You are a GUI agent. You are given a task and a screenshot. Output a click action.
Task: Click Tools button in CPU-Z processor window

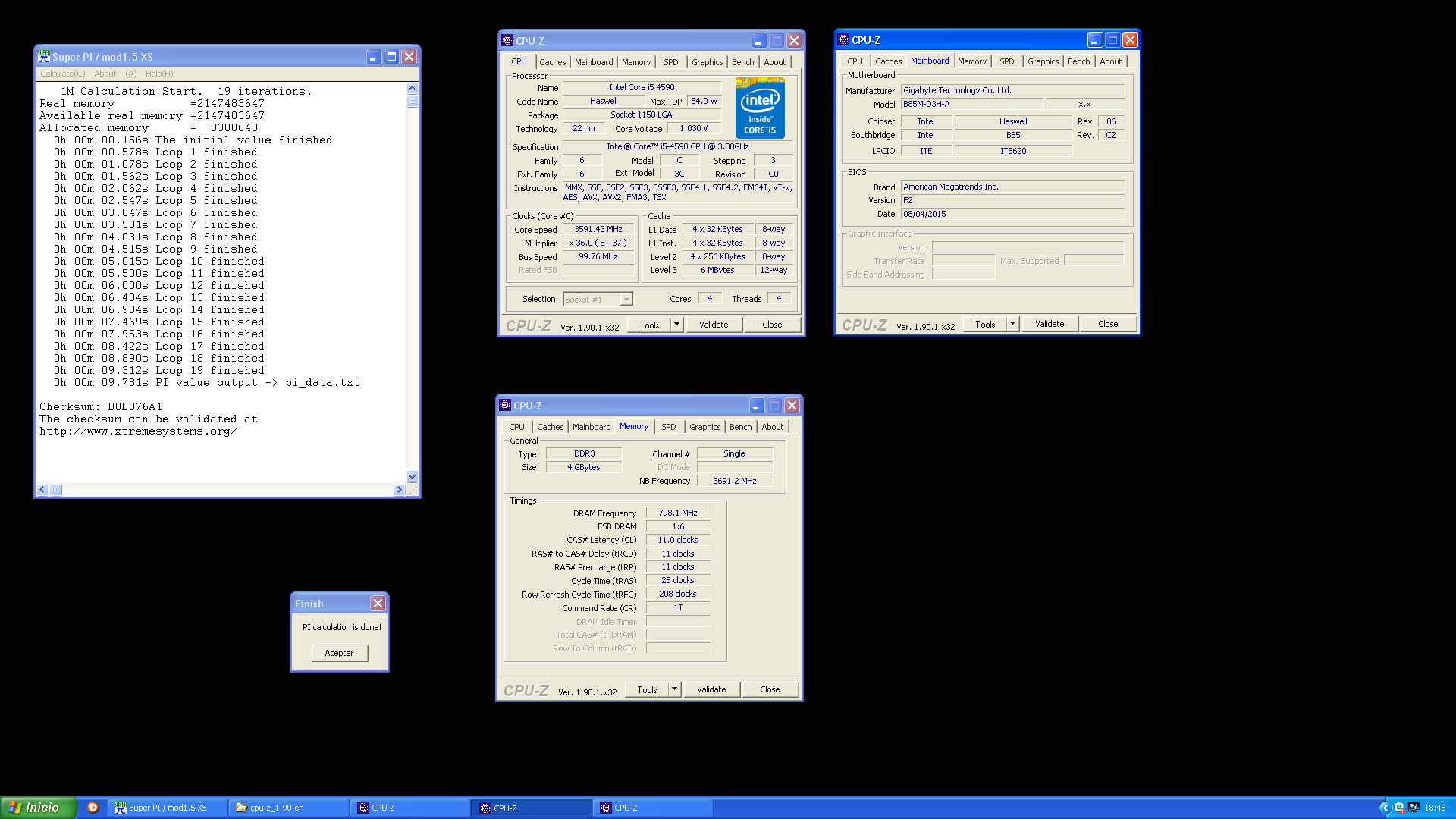[x=649, y=325]
